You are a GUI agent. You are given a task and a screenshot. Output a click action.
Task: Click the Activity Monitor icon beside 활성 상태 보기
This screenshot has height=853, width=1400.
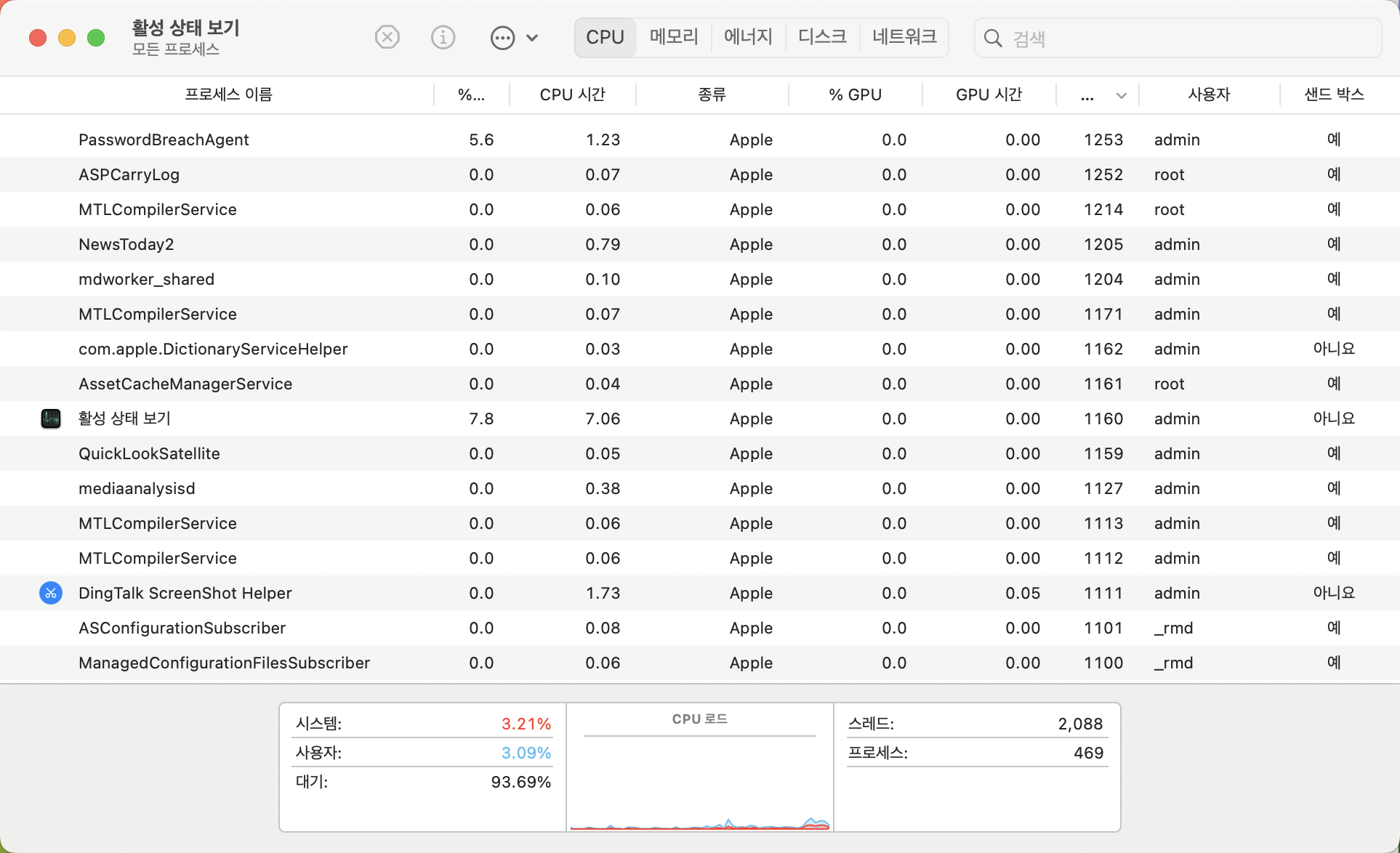pyautogui.click(x=51, y=418)
